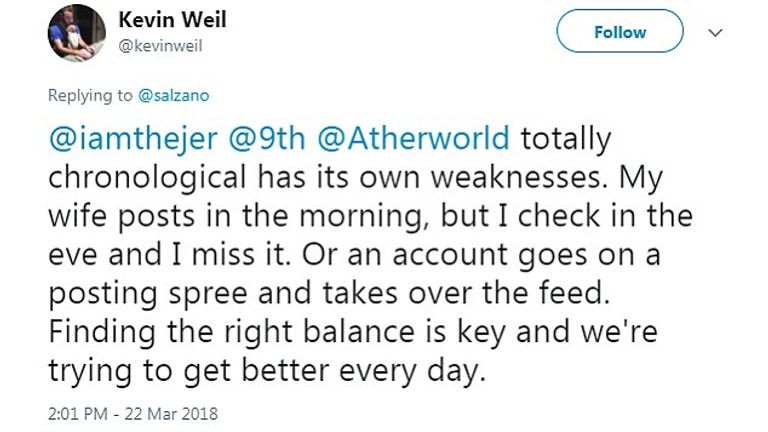
Task: Visit the @Atherworld mention profile
Action: pyautogui.click(x=413, y=137)
